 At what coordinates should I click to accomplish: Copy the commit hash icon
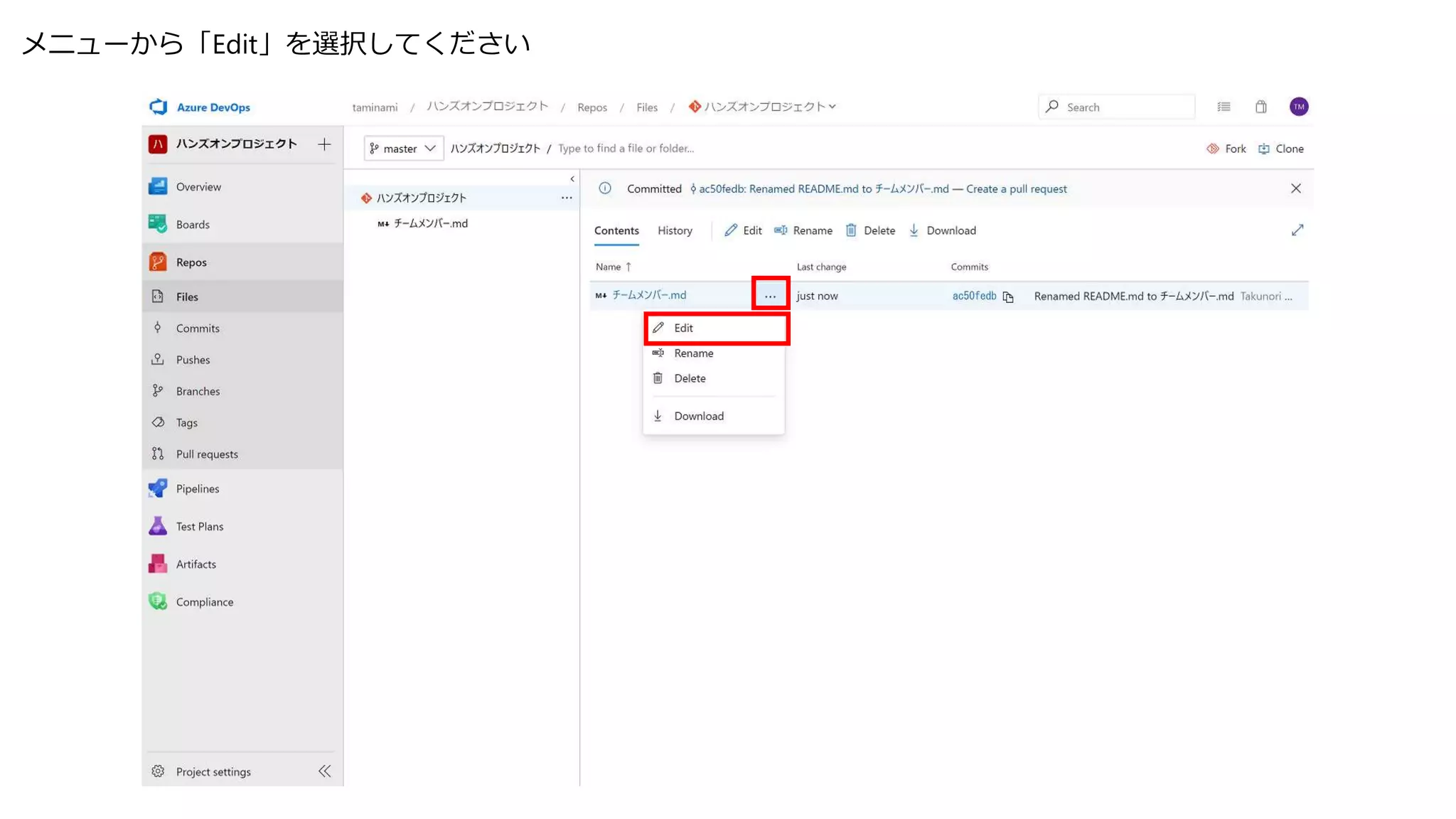[1008, 296]
